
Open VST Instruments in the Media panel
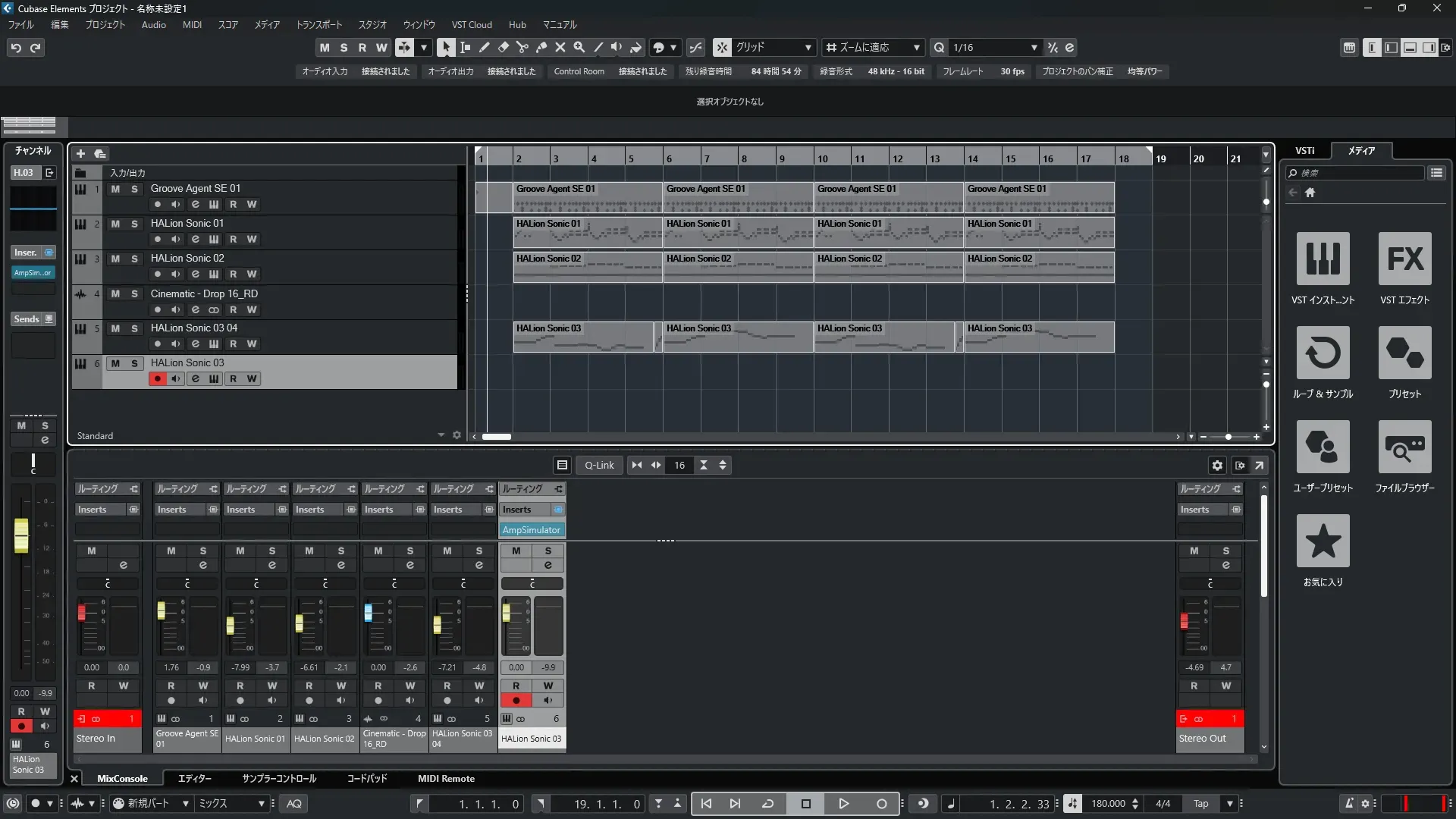[1323, 259]
